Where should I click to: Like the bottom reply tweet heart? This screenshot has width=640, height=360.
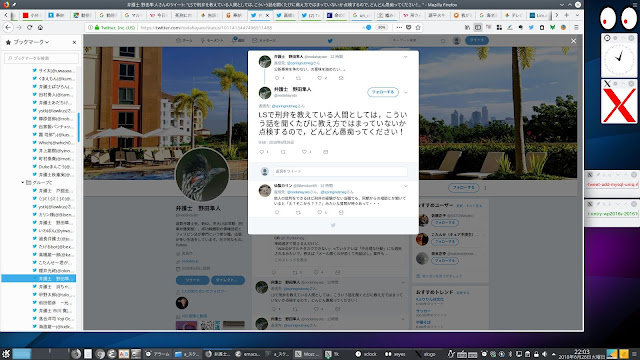[x=320, y=212]
